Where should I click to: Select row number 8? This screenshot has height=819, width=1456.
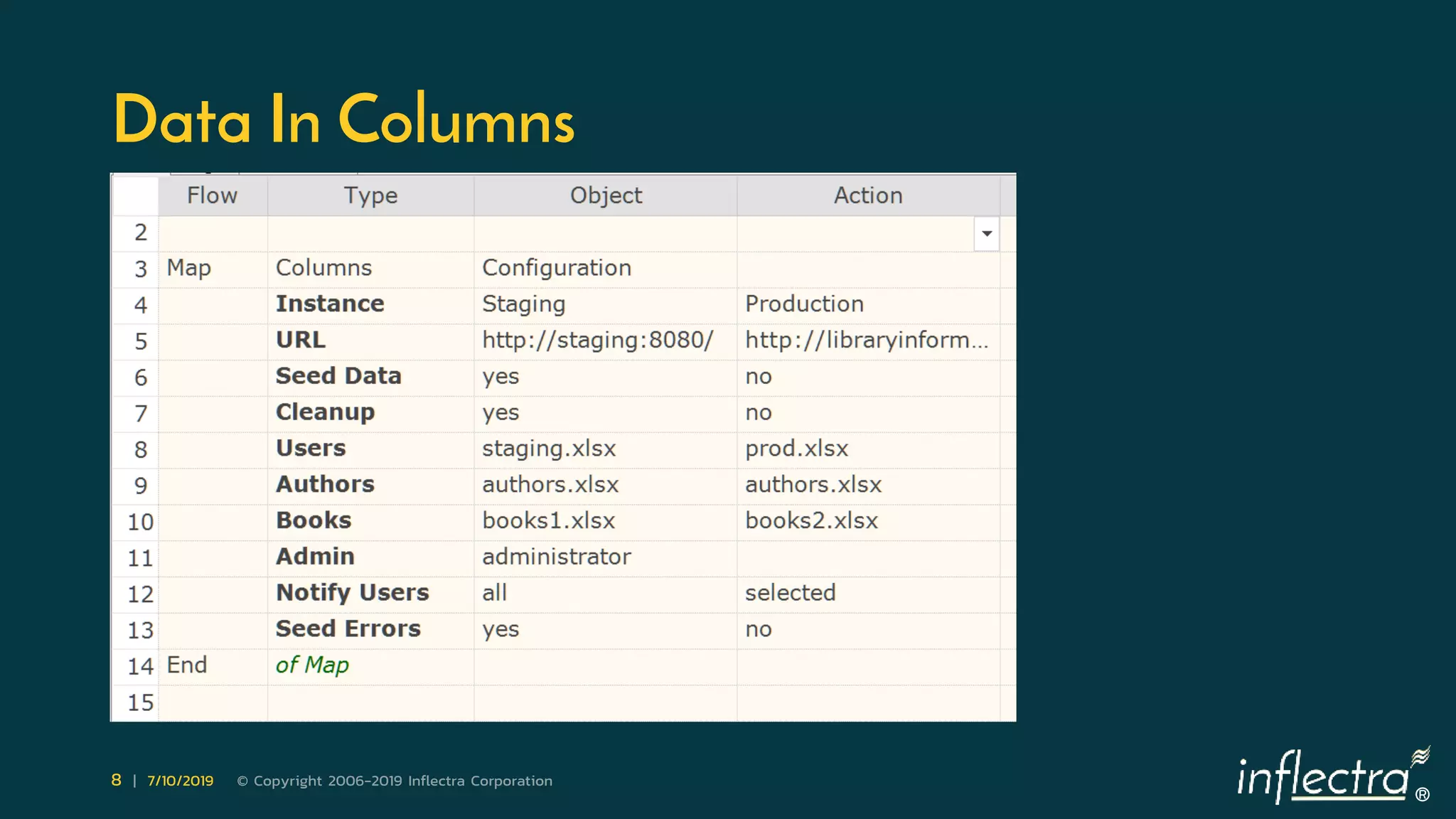[136, 450]
